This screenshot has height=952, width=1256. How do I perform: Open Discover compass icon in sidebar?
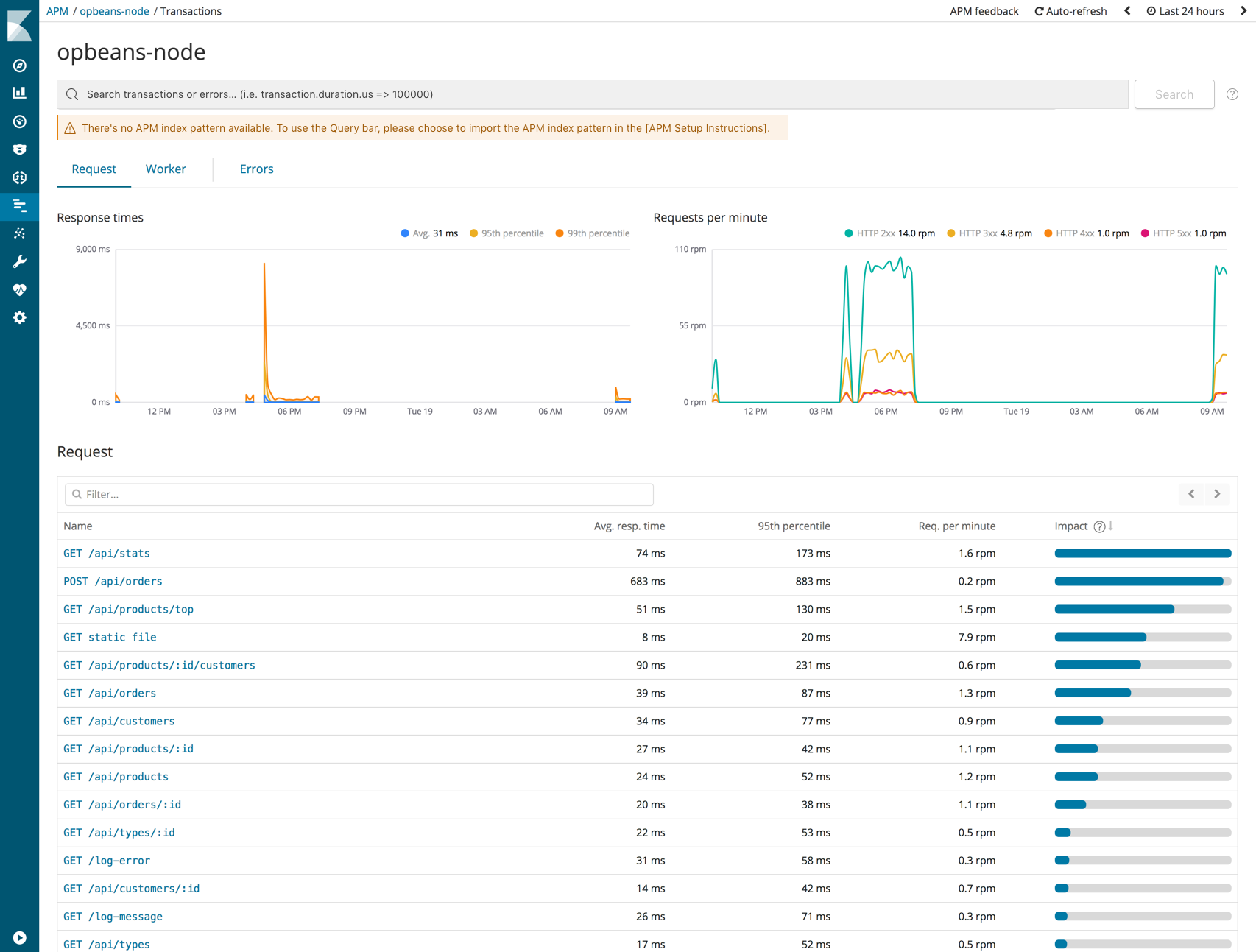pos(20,66)
